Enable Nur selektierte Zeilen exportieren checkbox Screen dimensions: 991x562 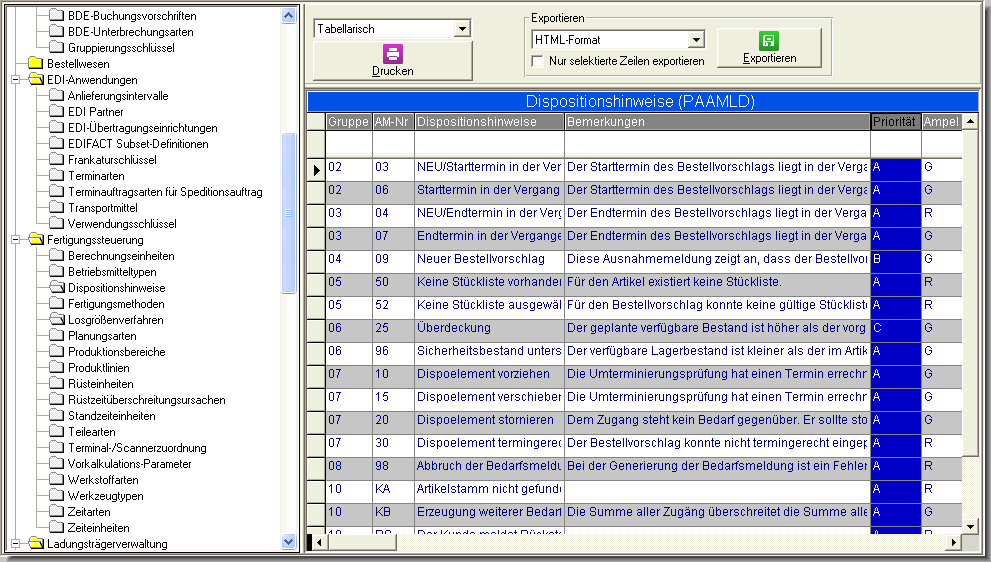click(x=538, y=61)
